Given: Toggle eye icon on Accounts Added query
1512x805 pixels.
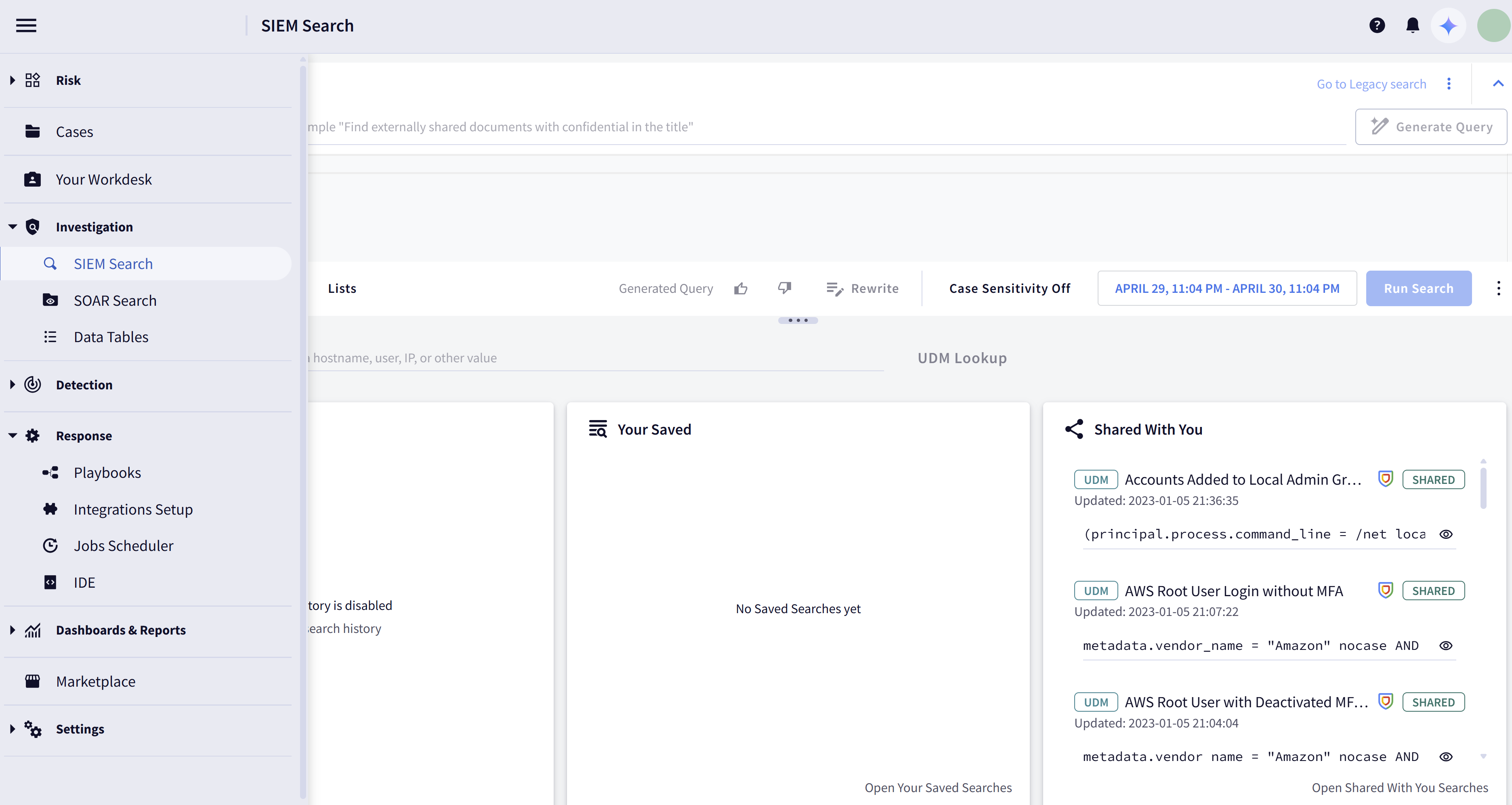Looking at the screenshot, I should click(1446, 534).
